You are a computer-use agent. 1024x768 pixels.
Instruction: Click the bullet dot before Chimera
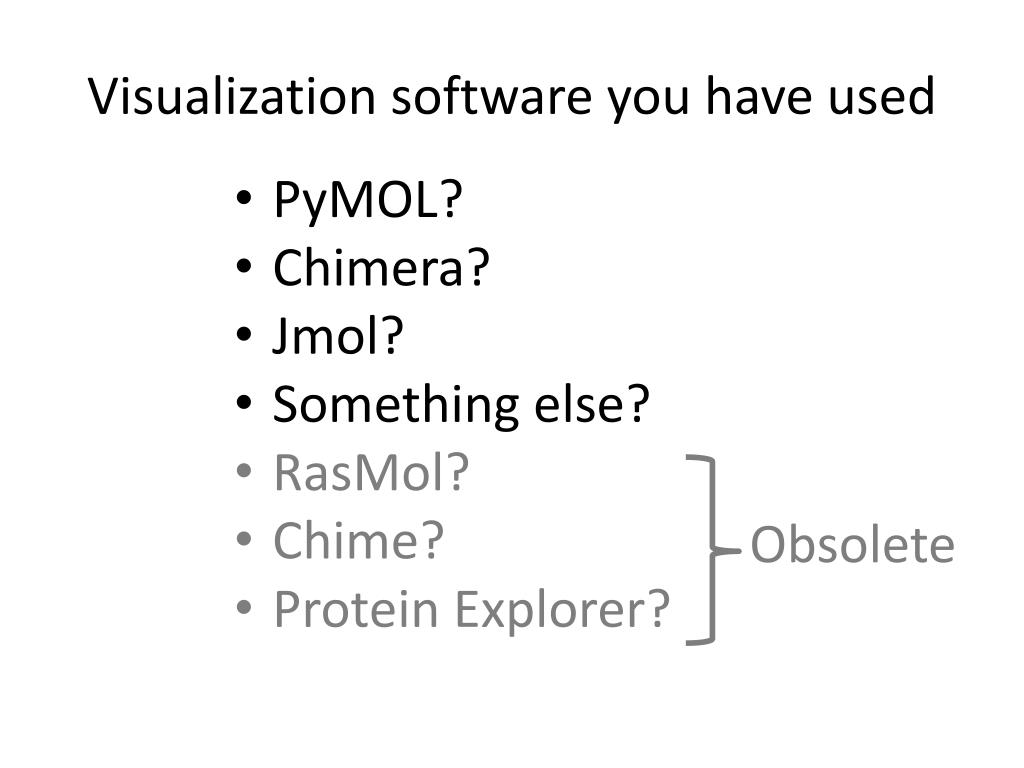[244, 266]
